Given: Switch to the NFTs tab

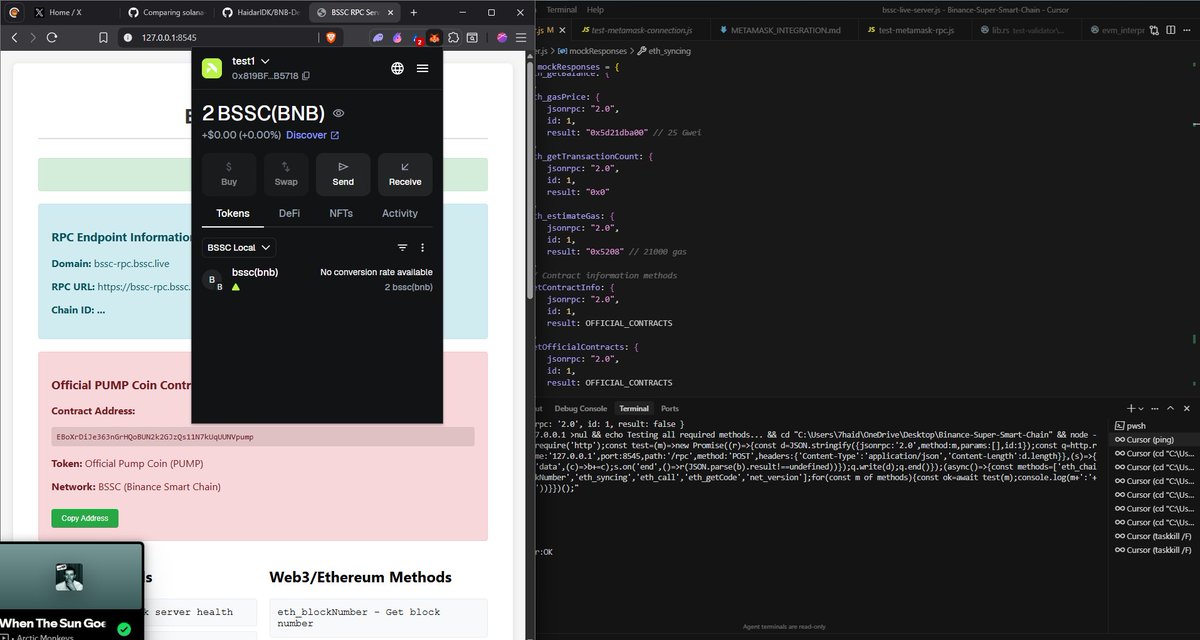Looking at the screenshot, I should pos(341,213).
